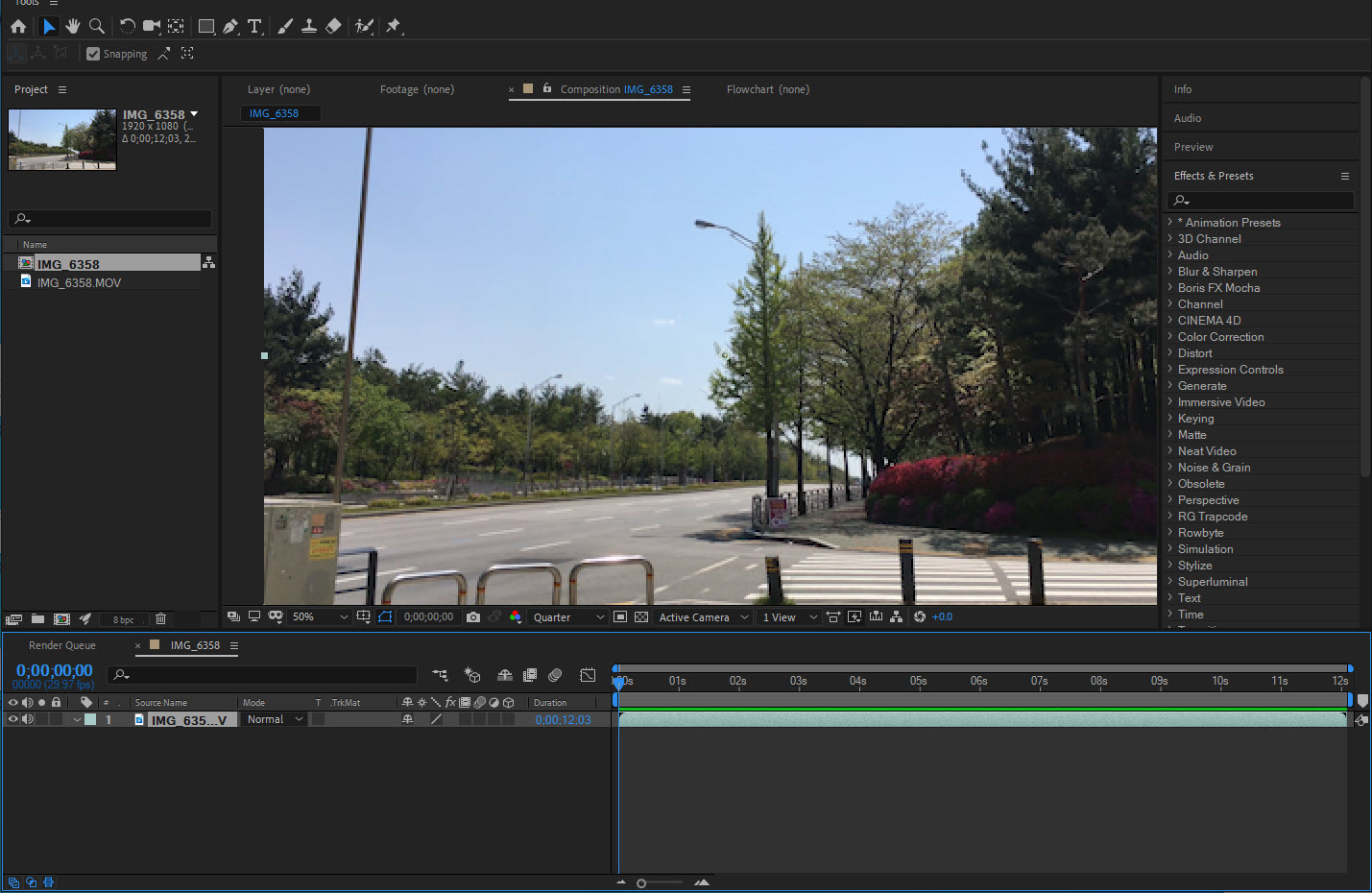
Task: Hide the IMG_635 layer video eye
Action: point(12,719)
